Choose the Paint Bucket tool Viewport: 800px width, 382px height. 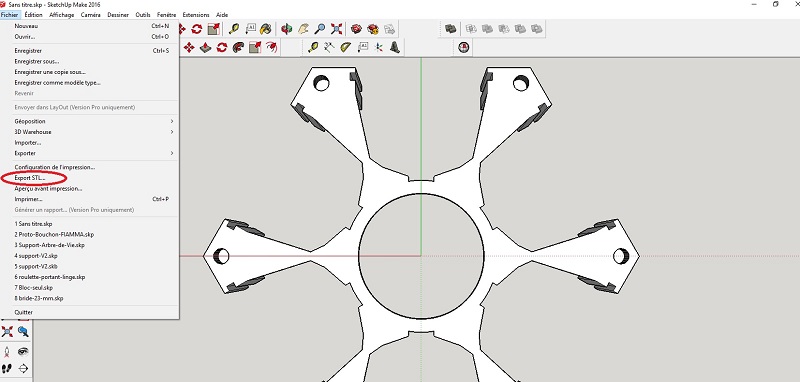[x=266, y=29]
